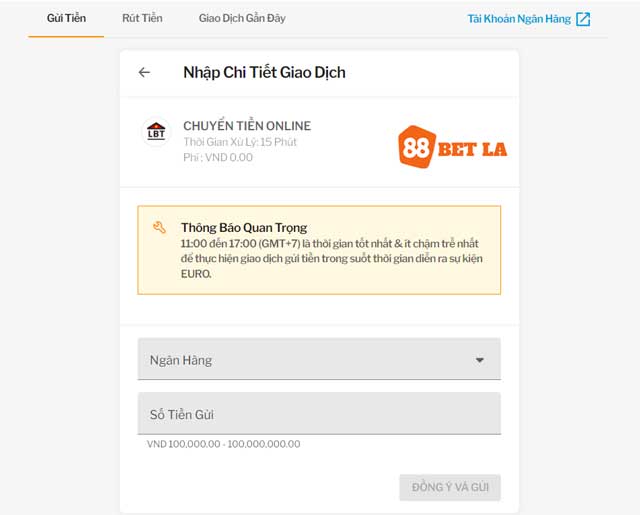Go back using the left arrow icon
The image size is (640, 515).
click(x=144, y=73)
